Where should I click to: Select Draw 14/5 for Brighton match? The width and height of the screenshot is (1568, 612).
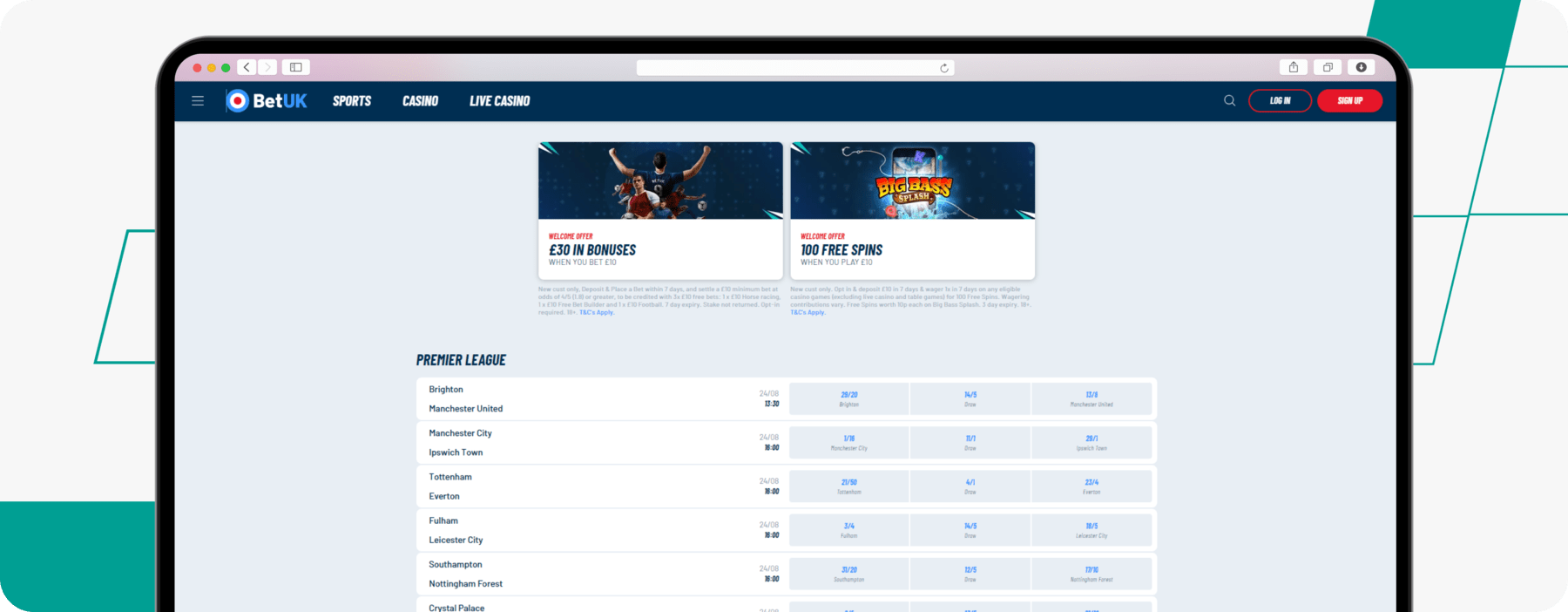click(970, 399)
